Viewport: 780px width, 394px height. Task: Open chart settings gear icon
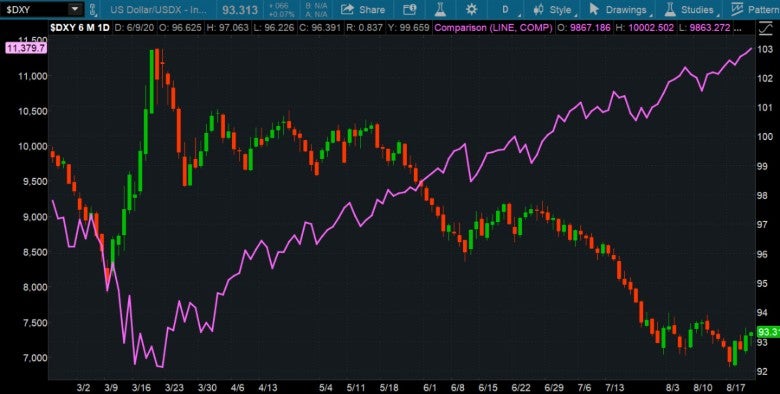tap(472, 9)
